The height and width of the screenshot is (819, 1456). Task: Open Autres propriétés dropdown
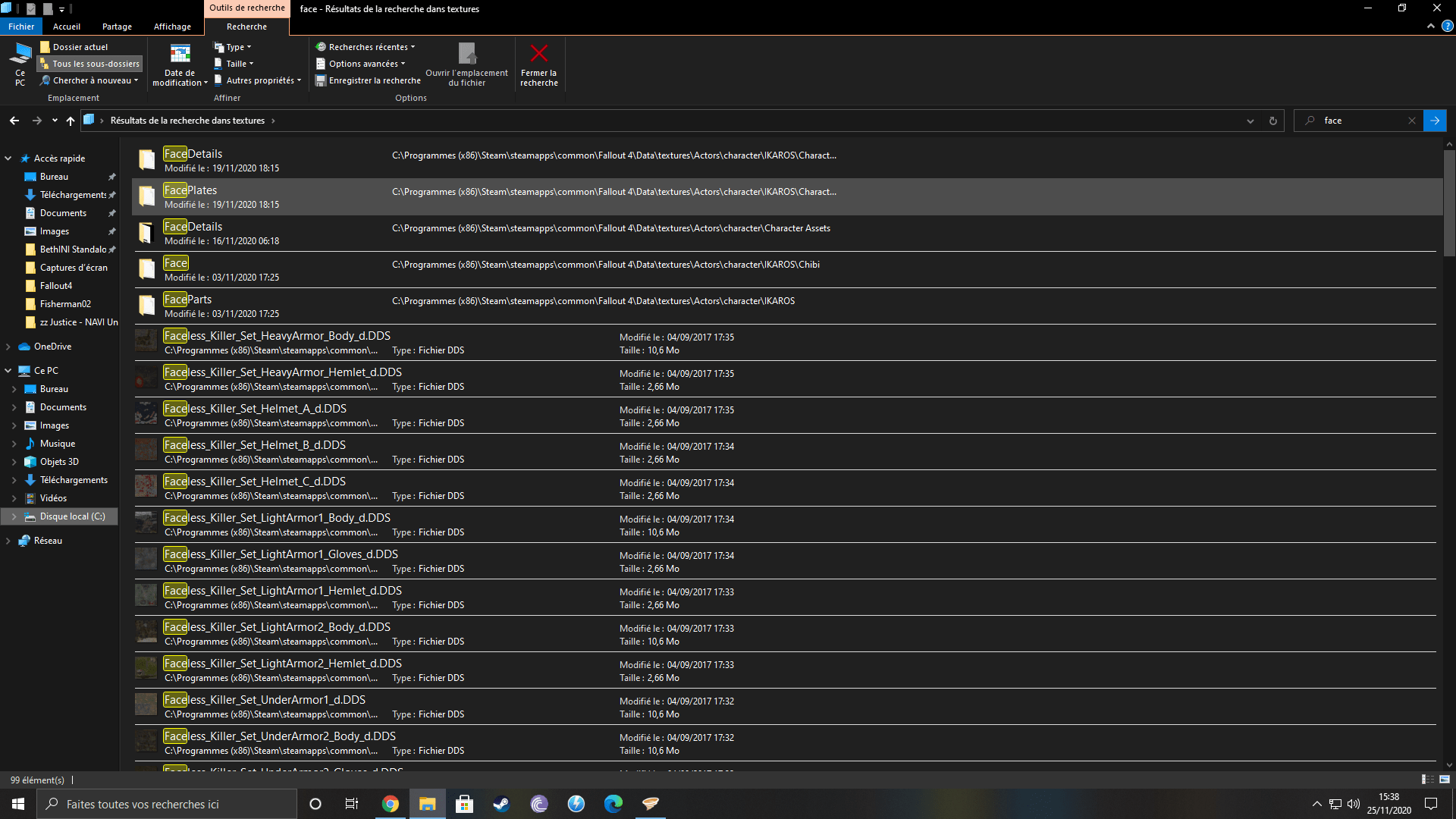tap(258, 80)
